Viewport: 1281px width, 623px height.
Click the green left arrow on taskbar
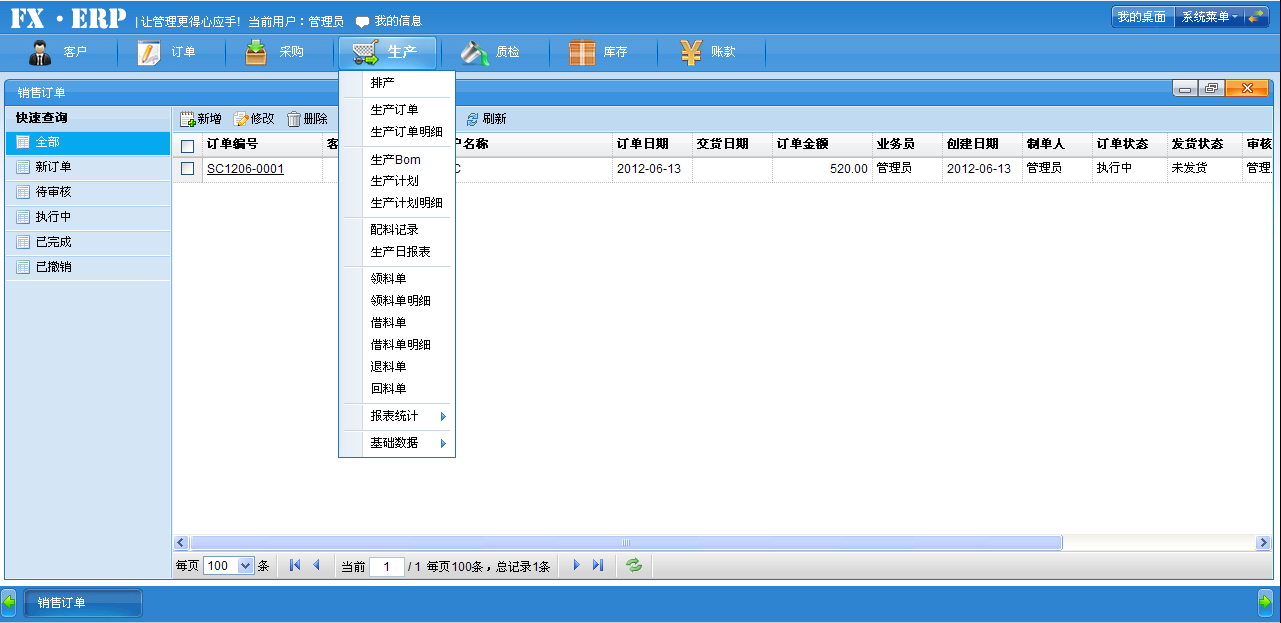point(9,602)
